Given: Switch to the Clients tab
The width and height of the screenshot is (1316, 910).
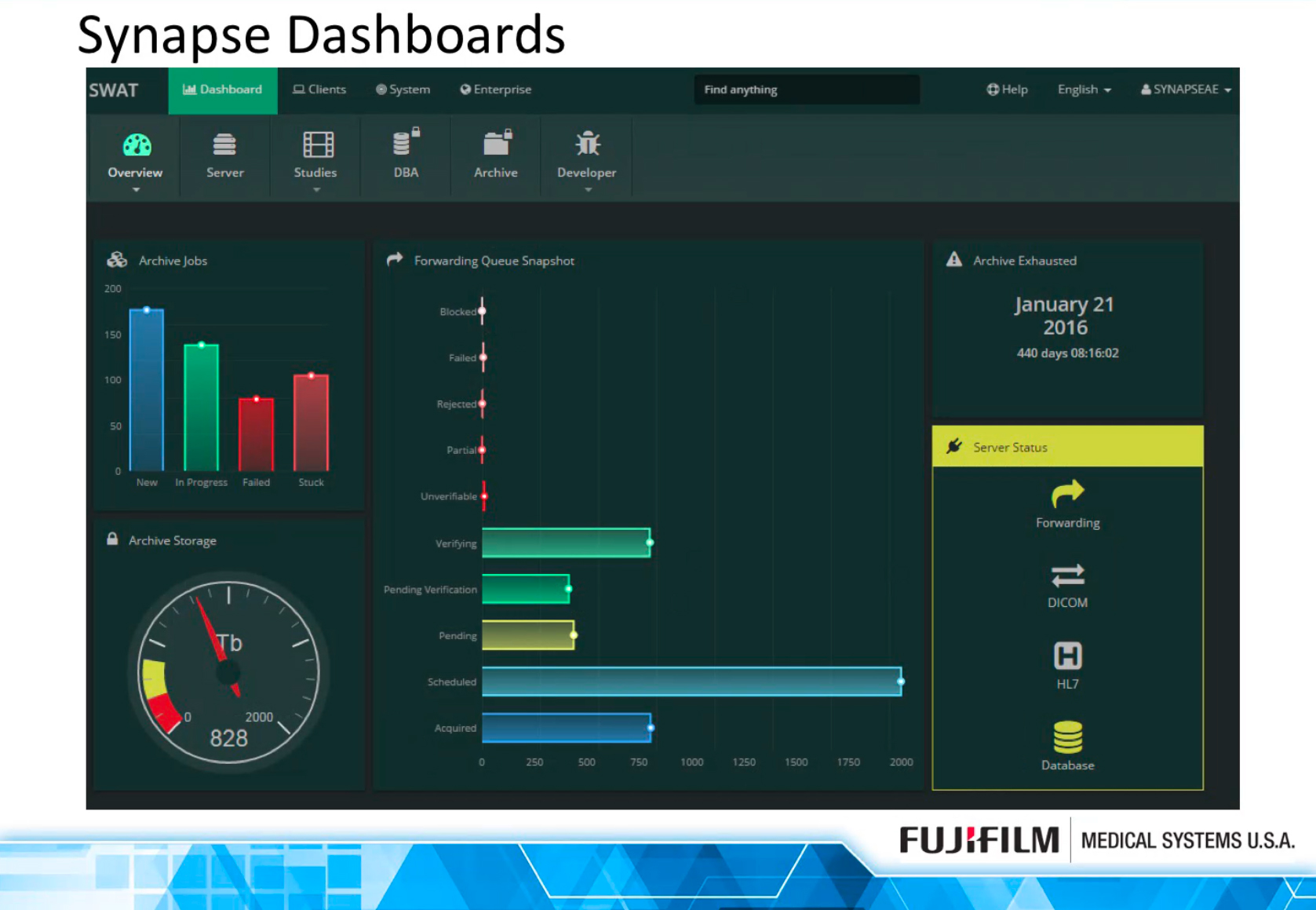Looking at the screenshot, I should tap(319, 90).
